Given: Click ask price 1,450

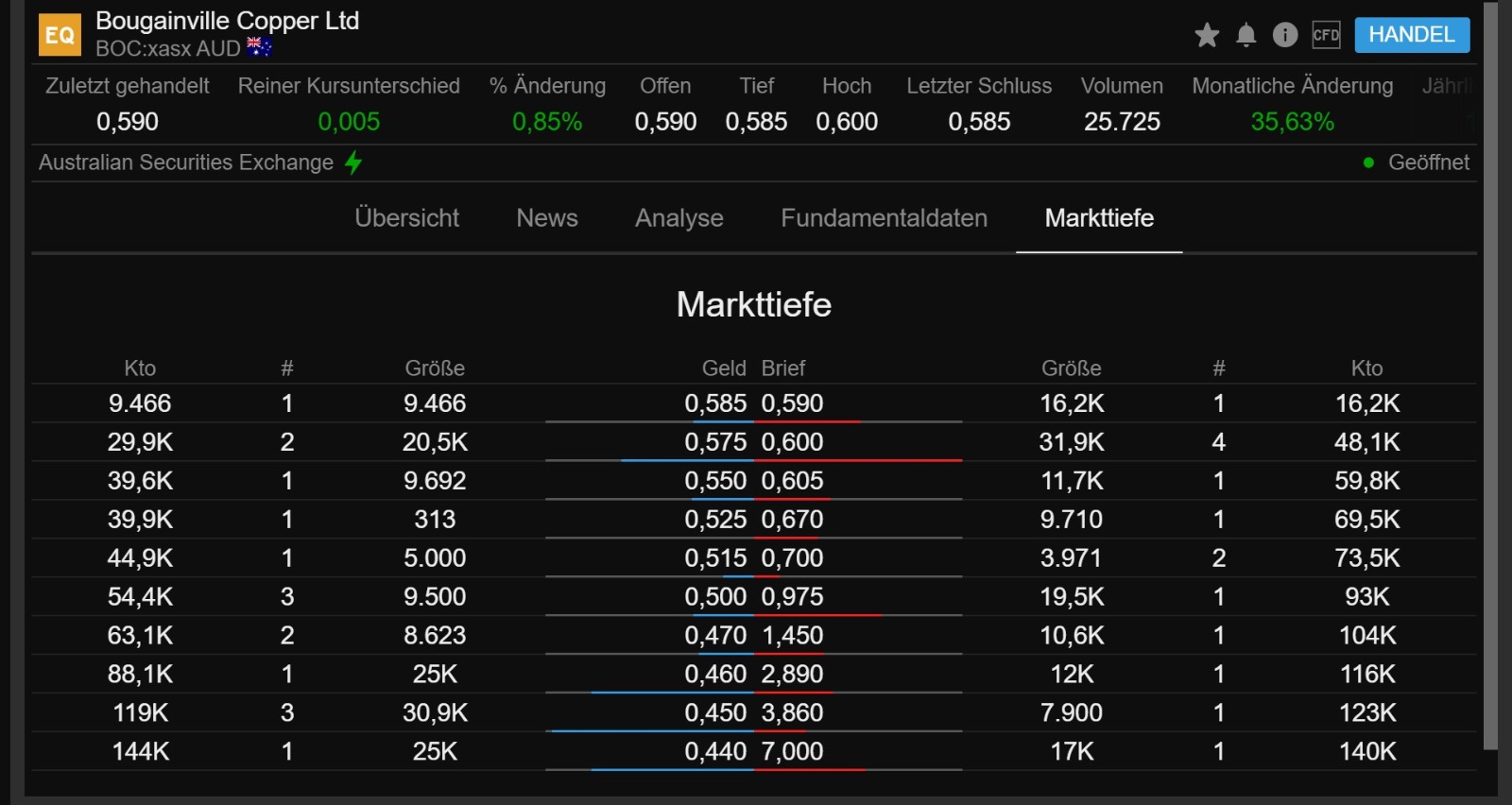Looking at the screenshot, I should [792, 636].
